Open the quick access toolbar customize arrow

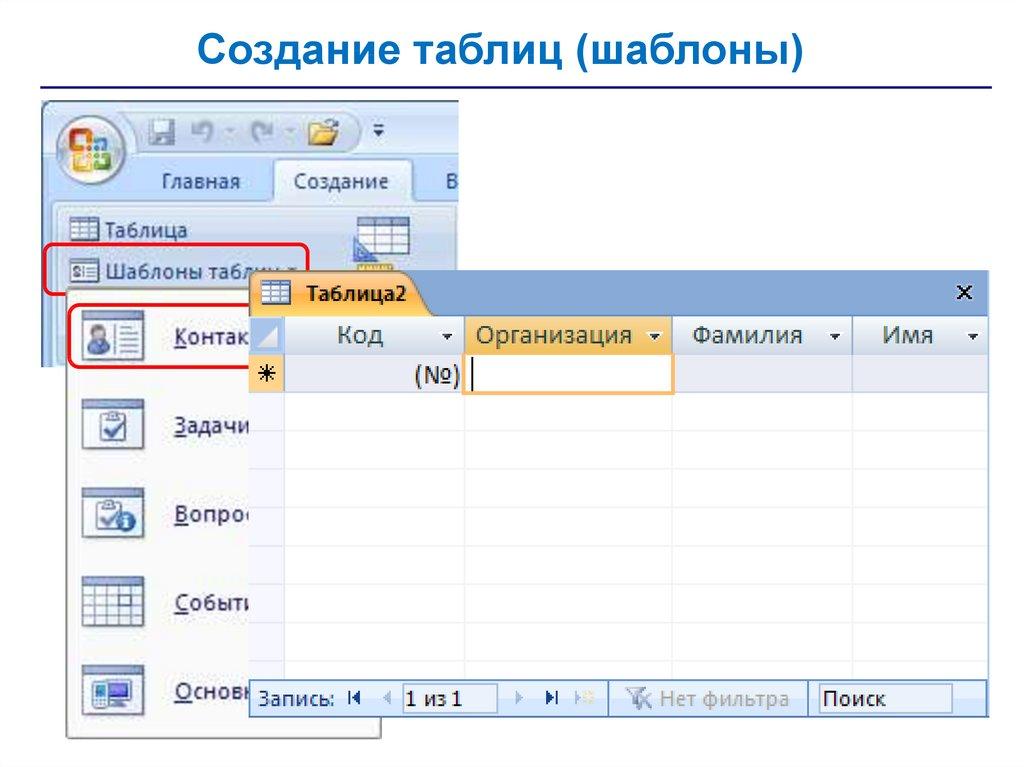pos(378,131)
